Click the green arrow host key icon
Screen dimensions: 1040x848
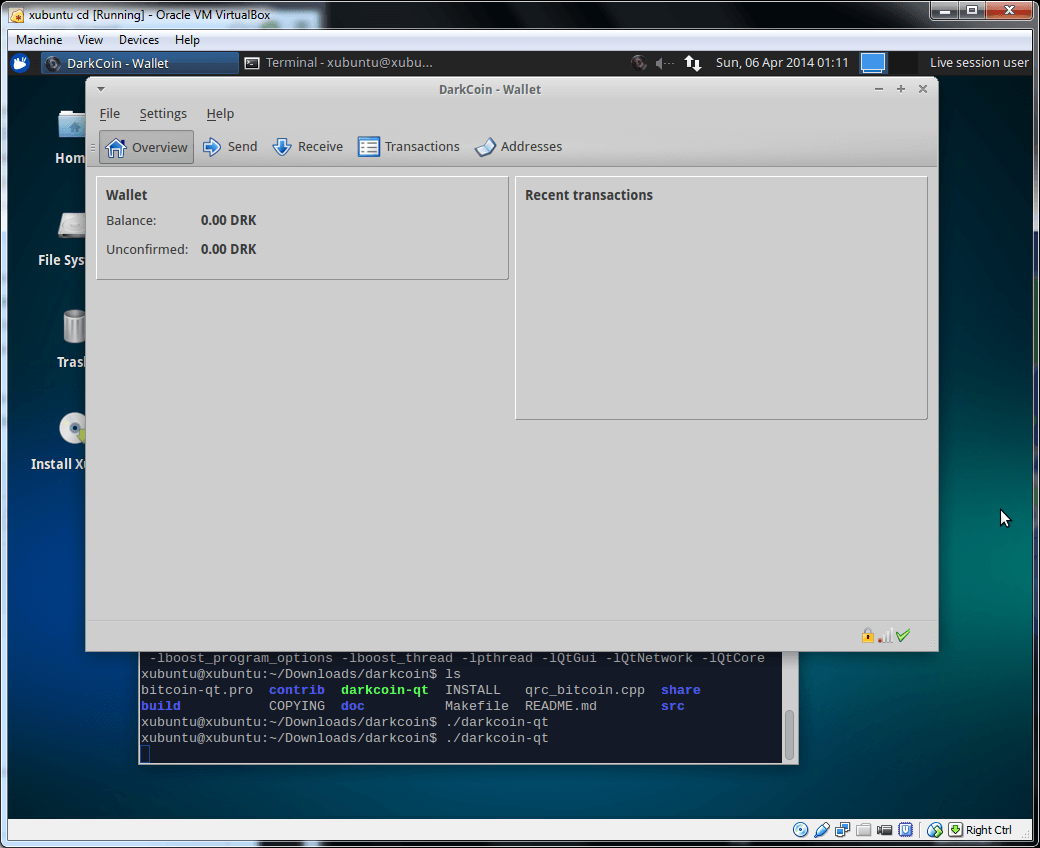tap(955, 829)
